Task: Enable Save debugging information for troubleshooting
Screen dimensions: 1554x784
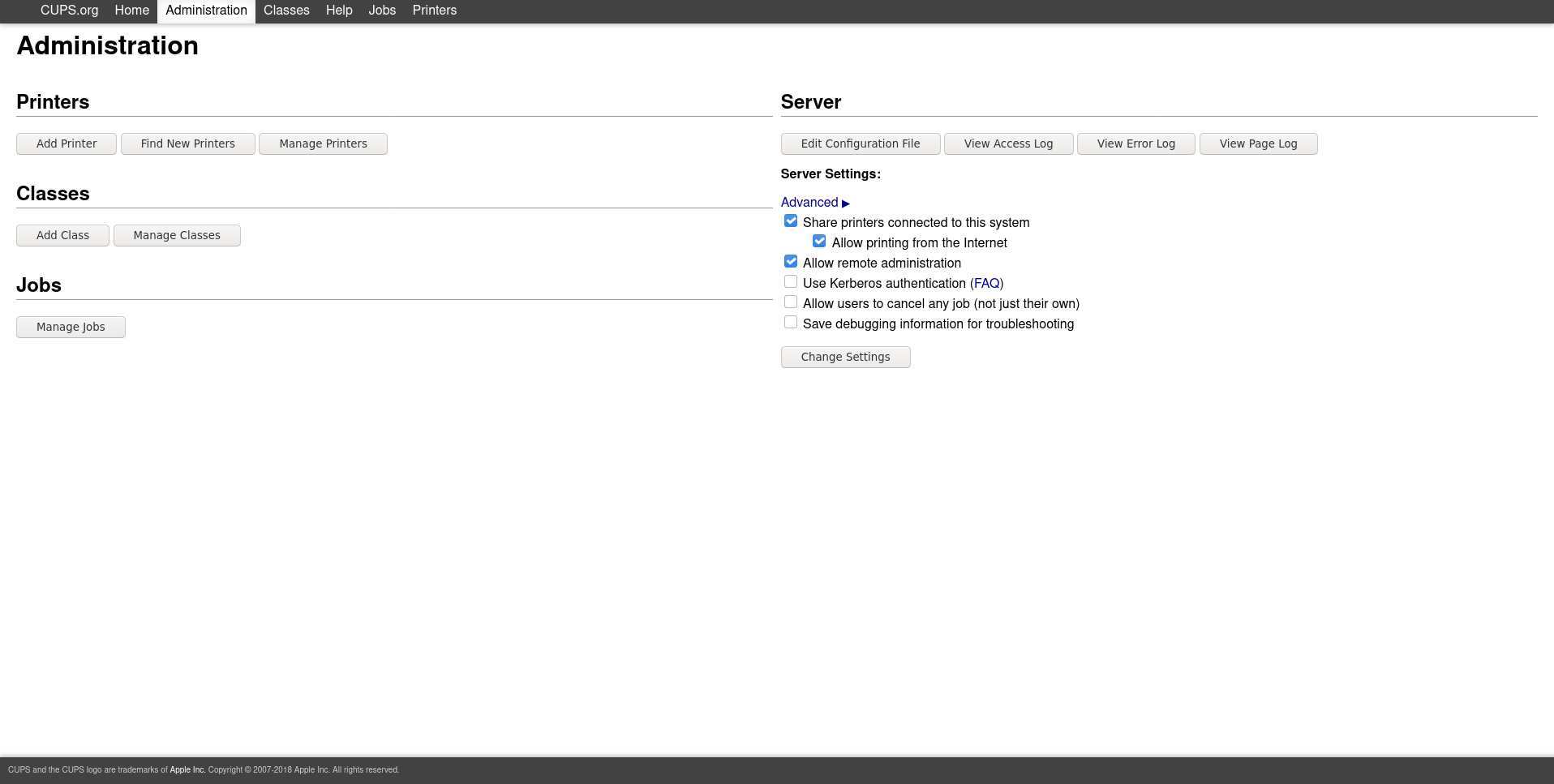Action: [791, 323]
